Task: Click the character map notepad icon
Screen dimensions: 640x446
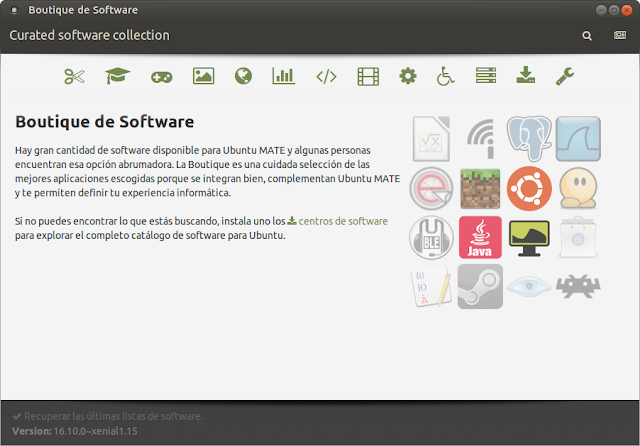Action: pyautogui.click(x=431, y=286)
